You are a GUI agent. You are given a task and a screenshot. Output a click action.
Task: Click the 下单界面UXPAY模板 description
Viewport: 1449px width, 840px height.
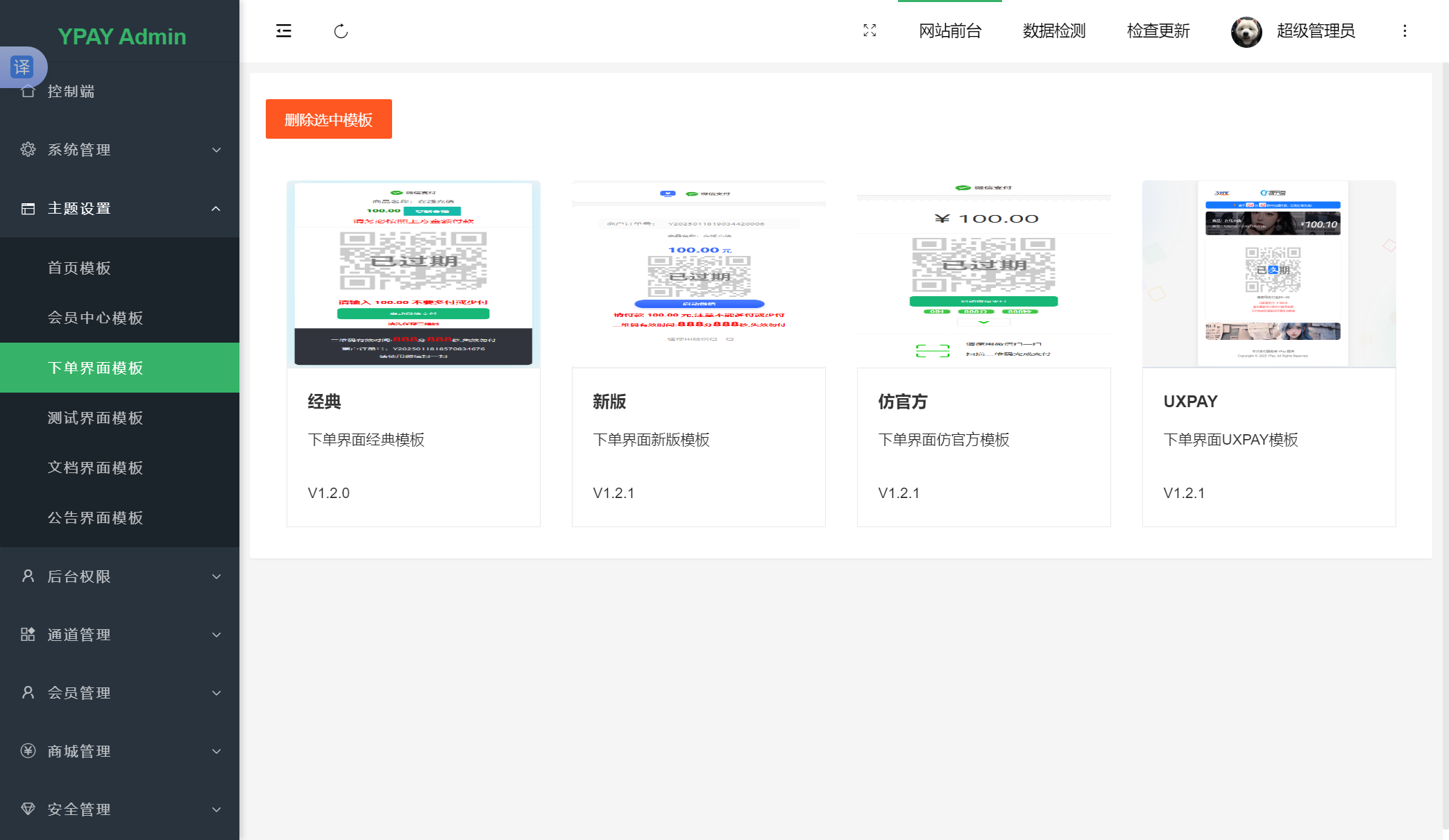click(1230, 440)
